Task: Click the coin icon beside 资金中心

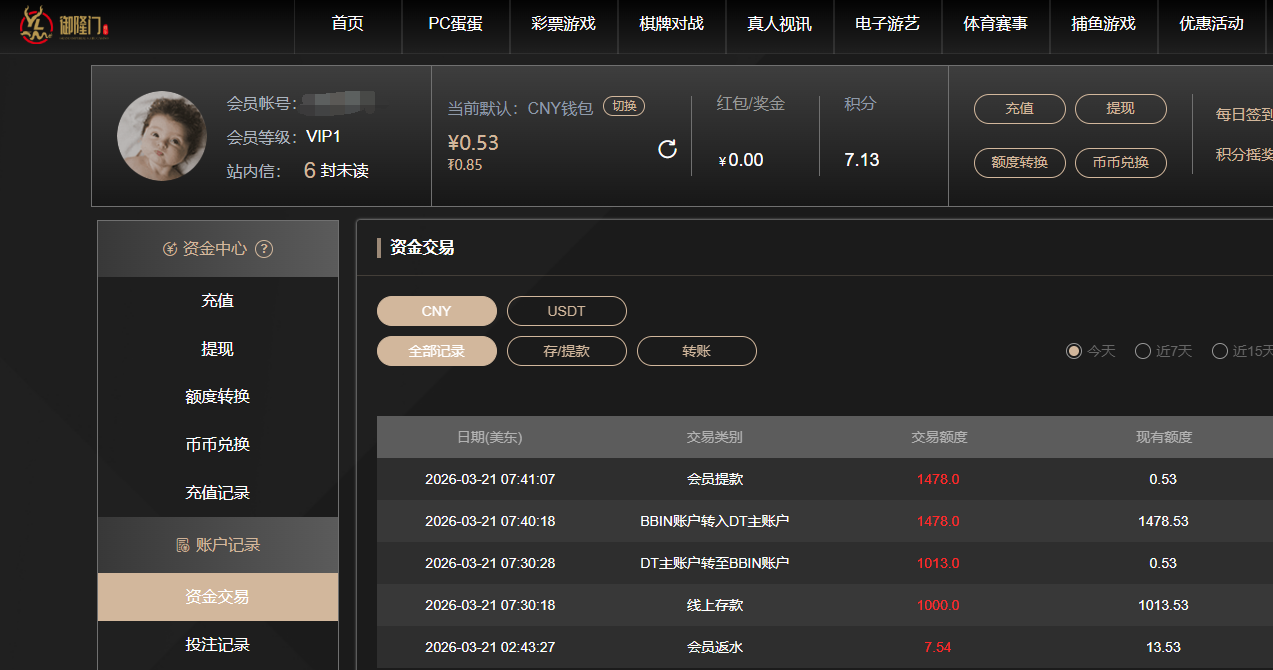Action: point(170,249)
